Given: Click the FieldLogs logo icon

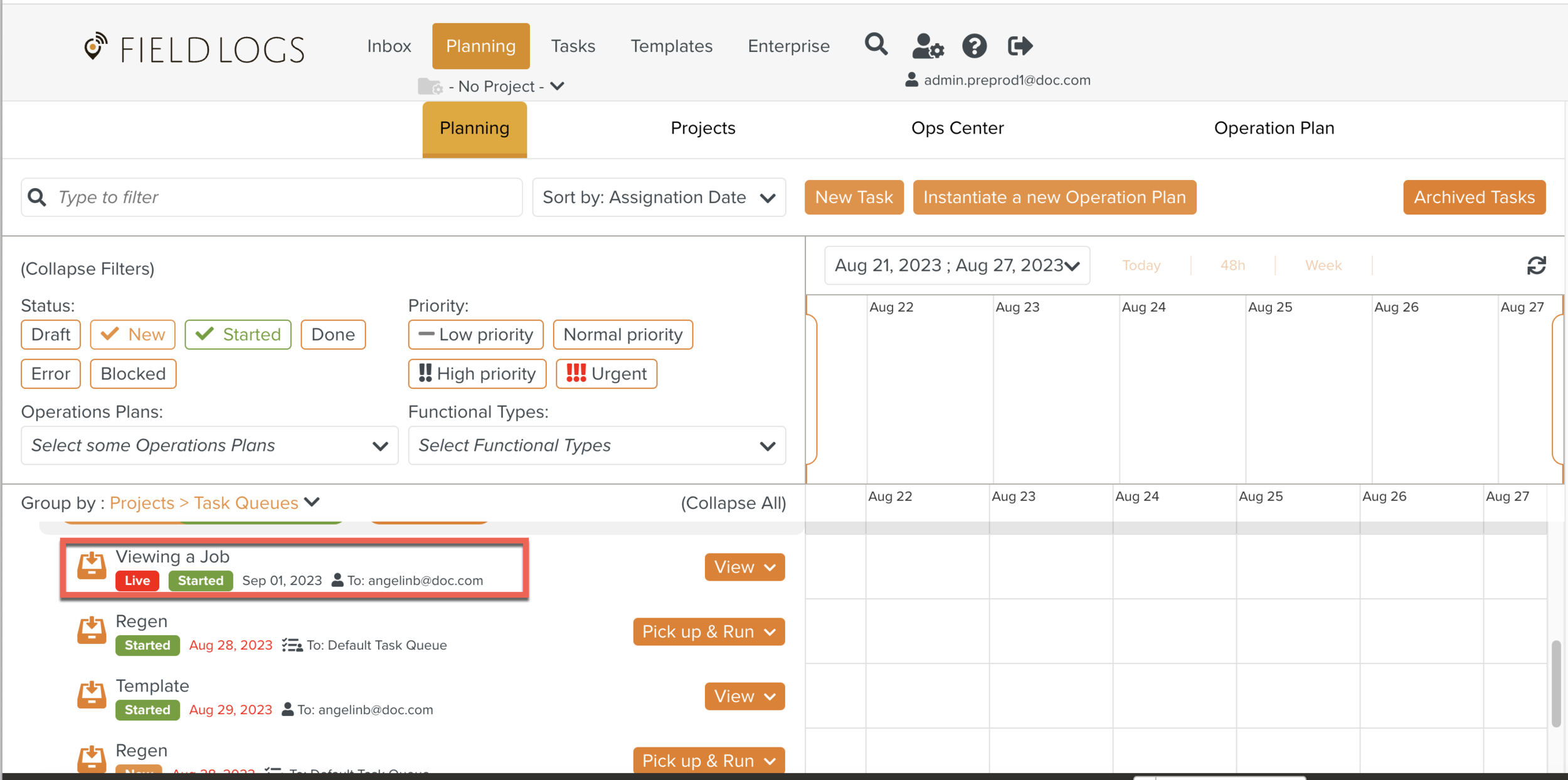Looking at the screenshot, I should pos(95,47).
